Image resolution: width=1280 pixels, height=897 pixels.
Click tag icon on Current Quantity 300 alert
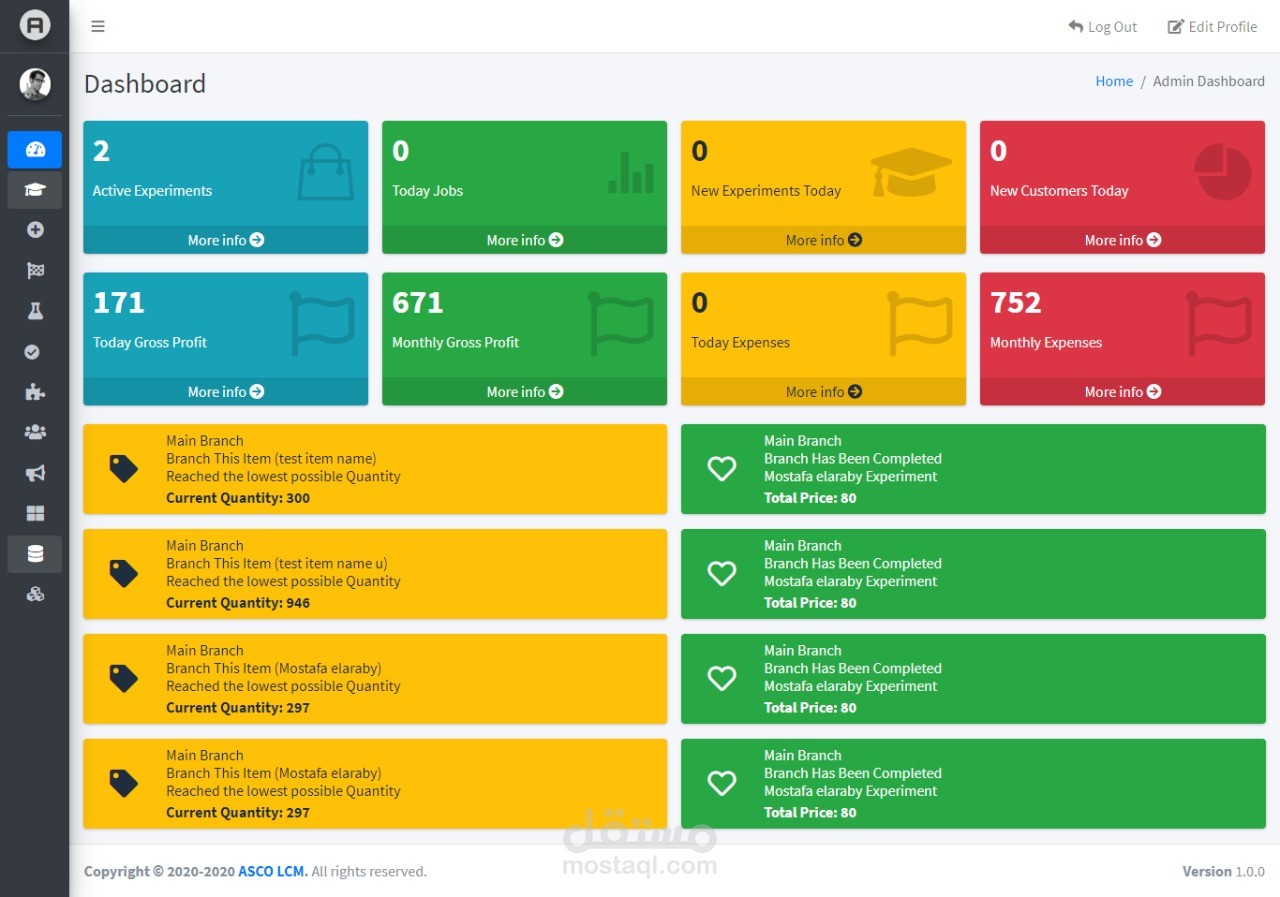[123, 469]
